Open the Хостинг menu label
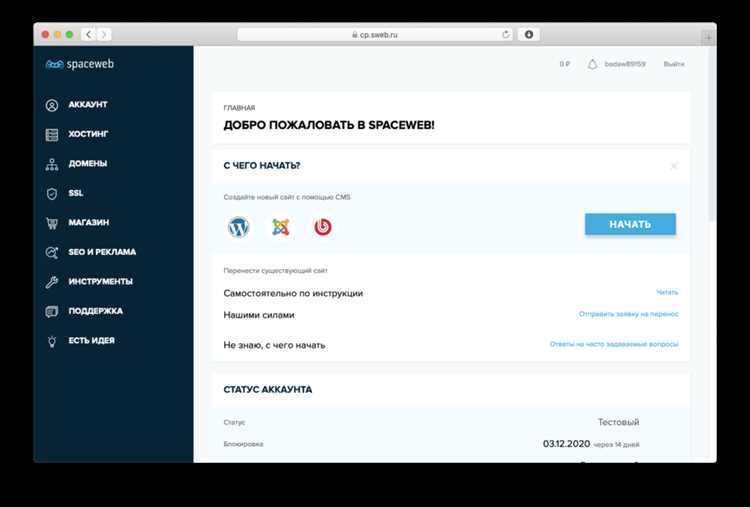750x507 pixels. [88, 134]
